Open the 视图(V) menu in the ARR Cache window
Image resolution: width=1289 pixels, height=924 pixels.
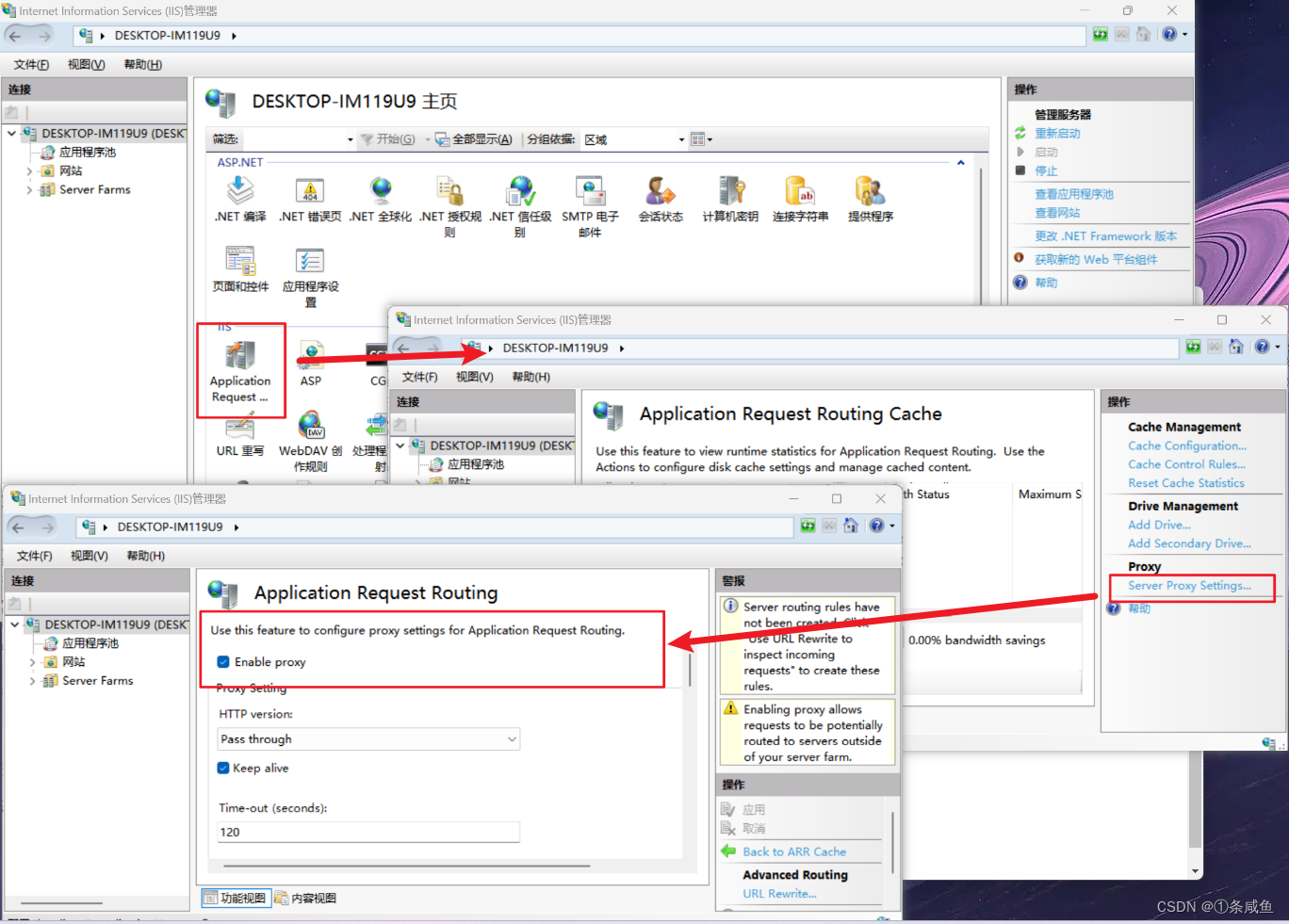coord(475,377)
